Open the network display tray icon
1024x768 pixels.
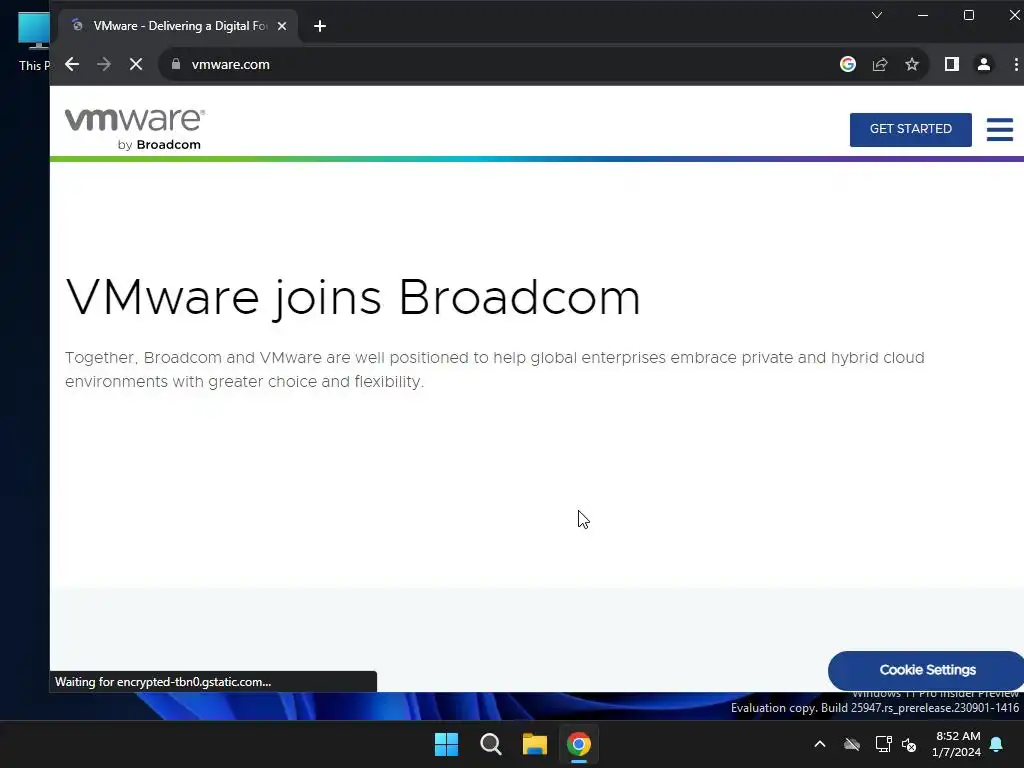[883, 744]
